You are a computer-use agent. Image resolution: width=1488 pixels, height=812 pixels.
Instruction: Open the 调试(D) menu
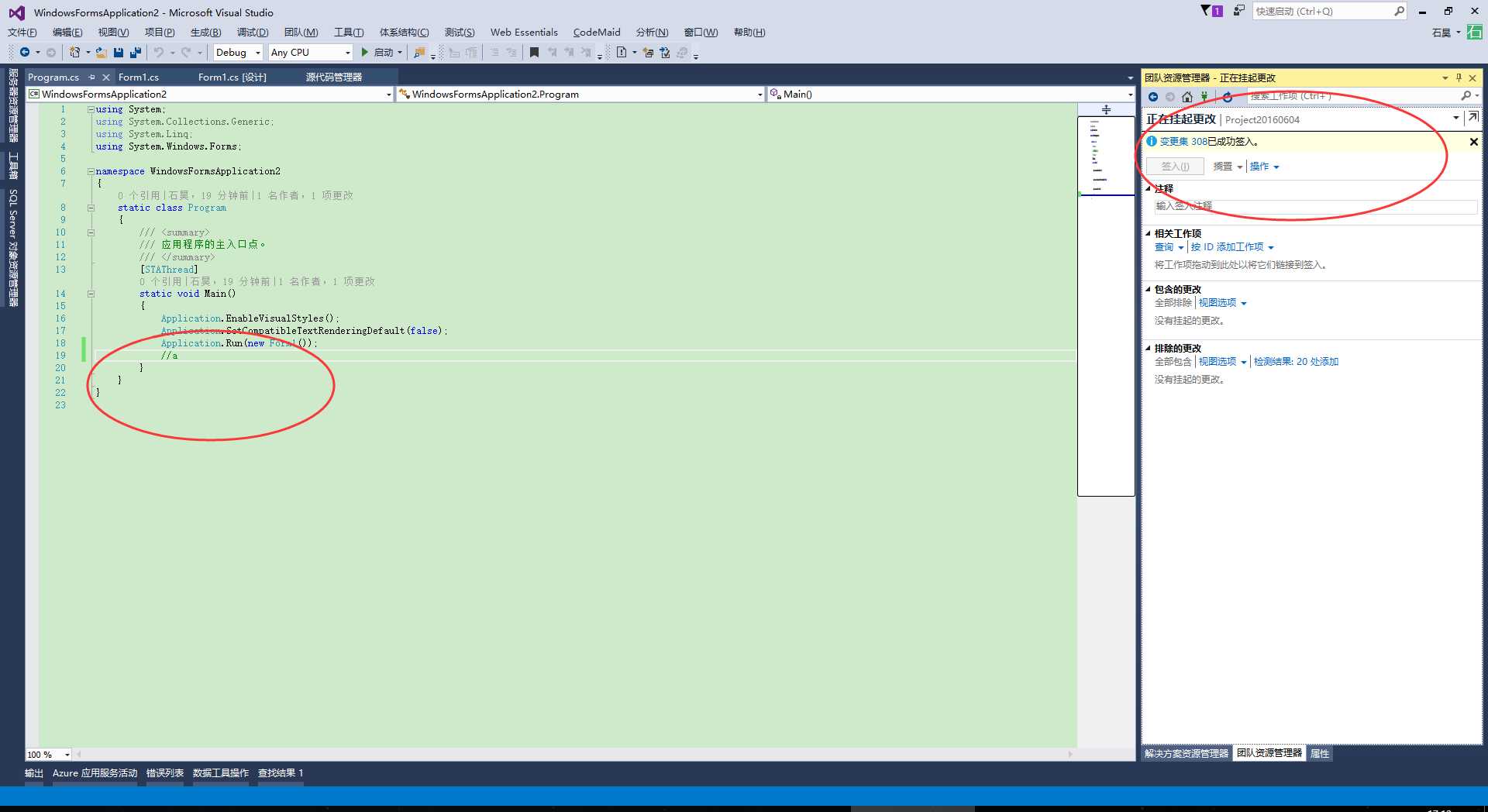coord(253,33)
